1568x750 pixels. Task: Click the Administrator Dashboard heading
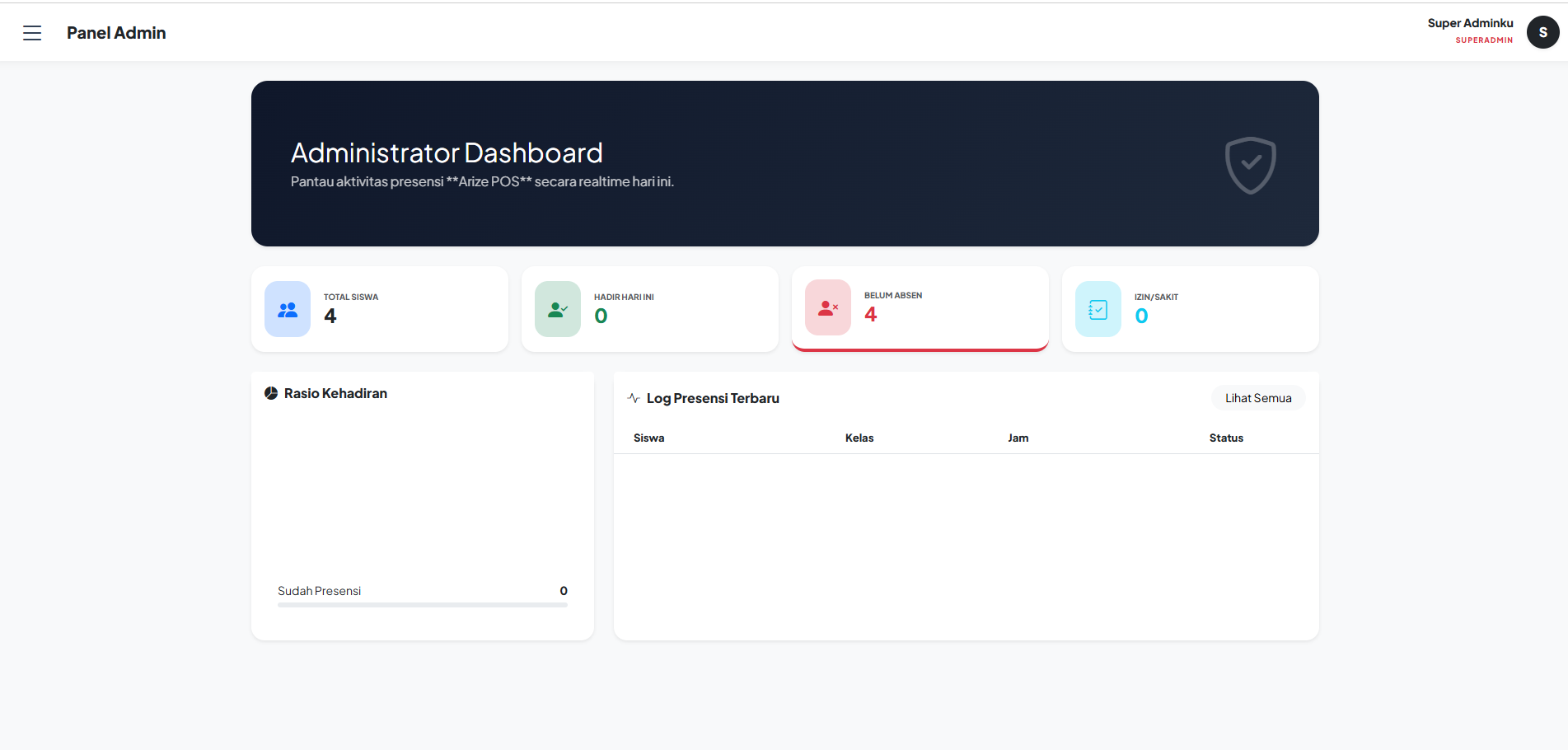point(447,152)
